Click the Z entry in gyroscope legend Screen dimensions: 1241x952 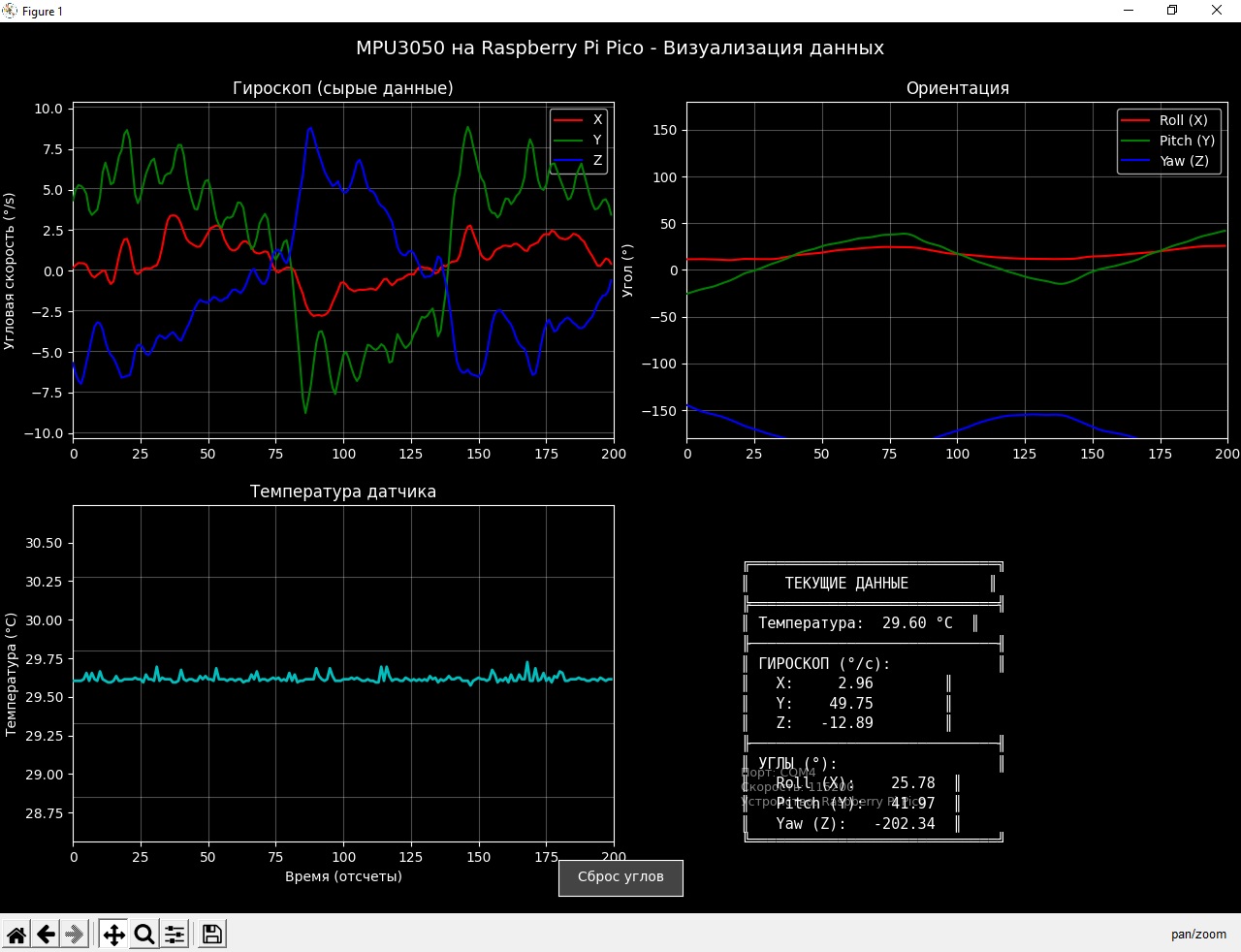tap(597, 160)
